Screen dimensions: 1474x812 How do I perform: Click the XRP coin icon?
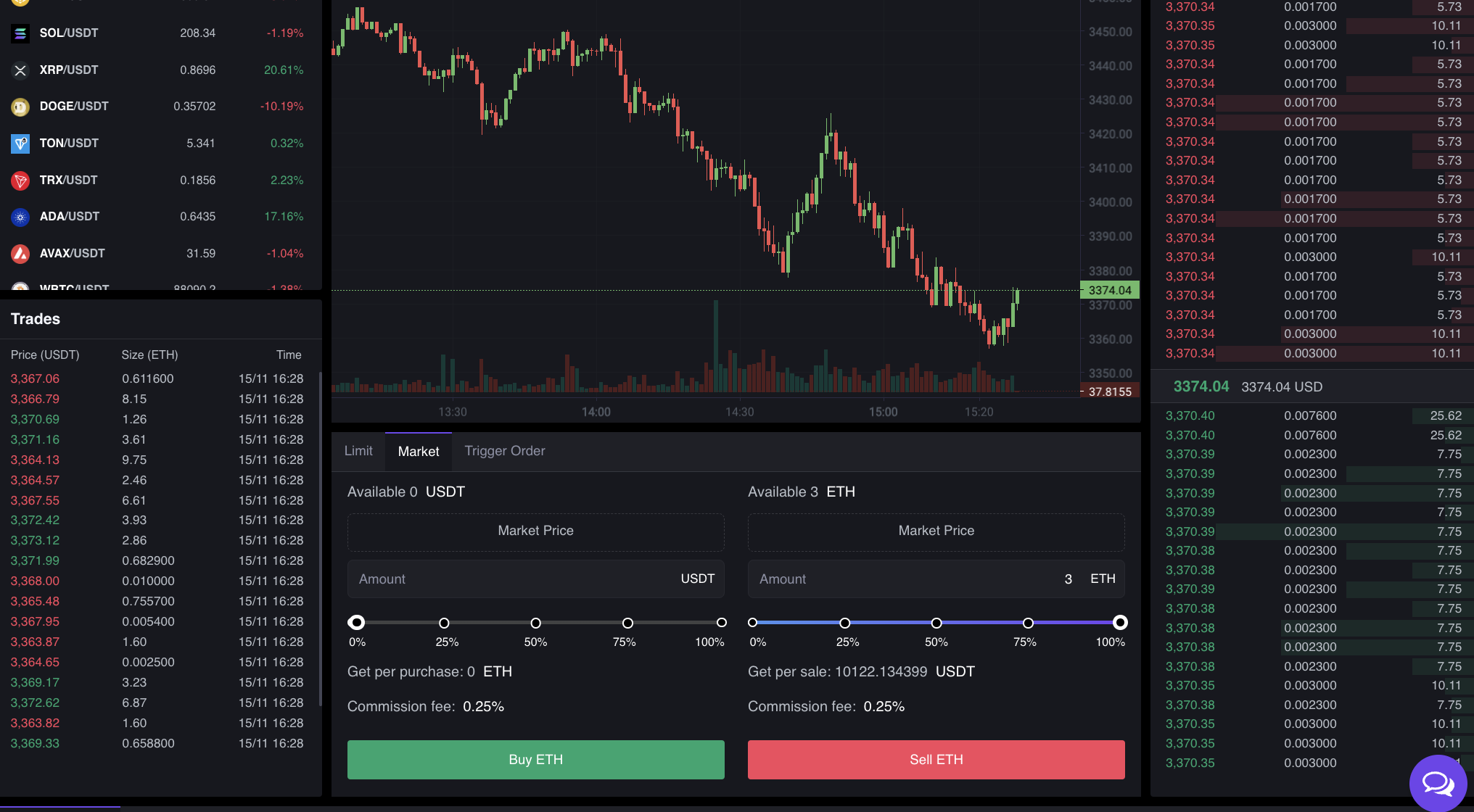click(20, 70)
